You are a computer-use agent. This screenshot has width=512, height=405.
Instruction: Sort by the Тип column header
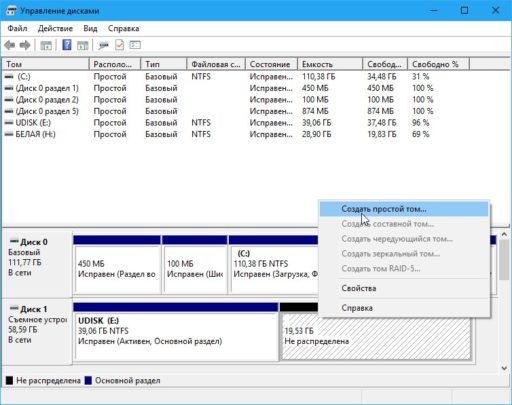tap(164, 64)
